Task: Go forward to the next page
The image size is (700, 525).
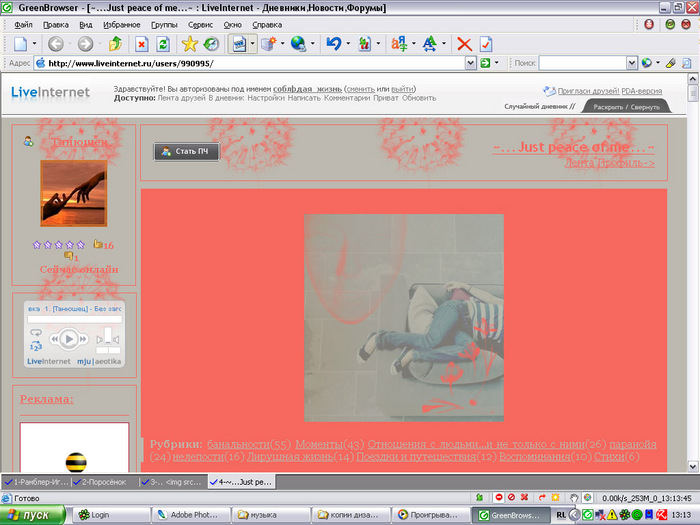Action: click(x=85, y=44)
